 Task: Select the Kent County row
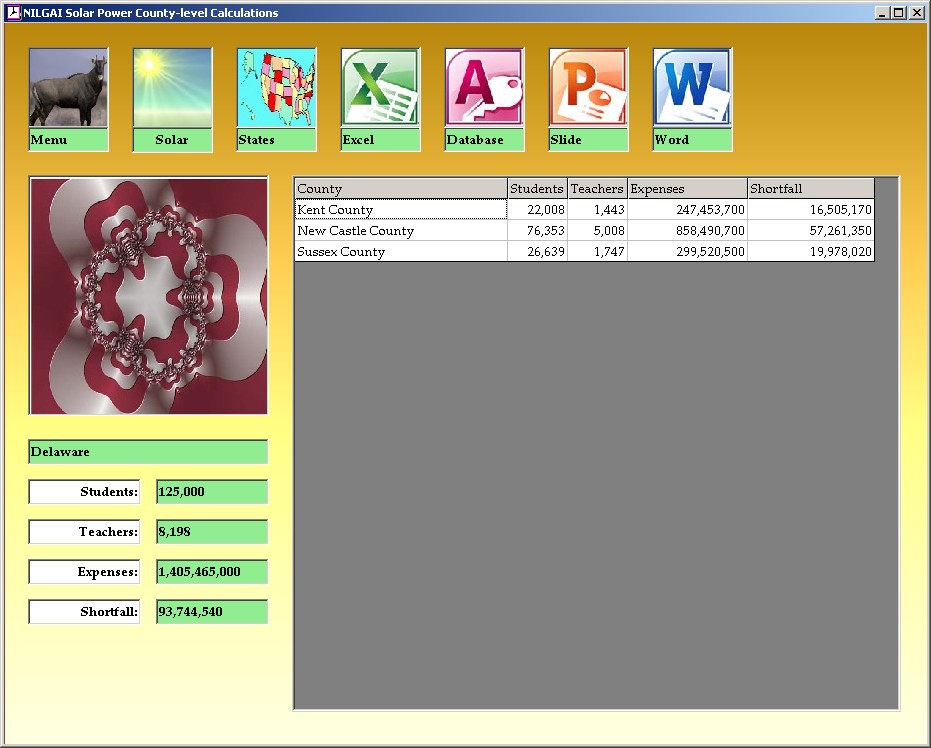(400, 210)
